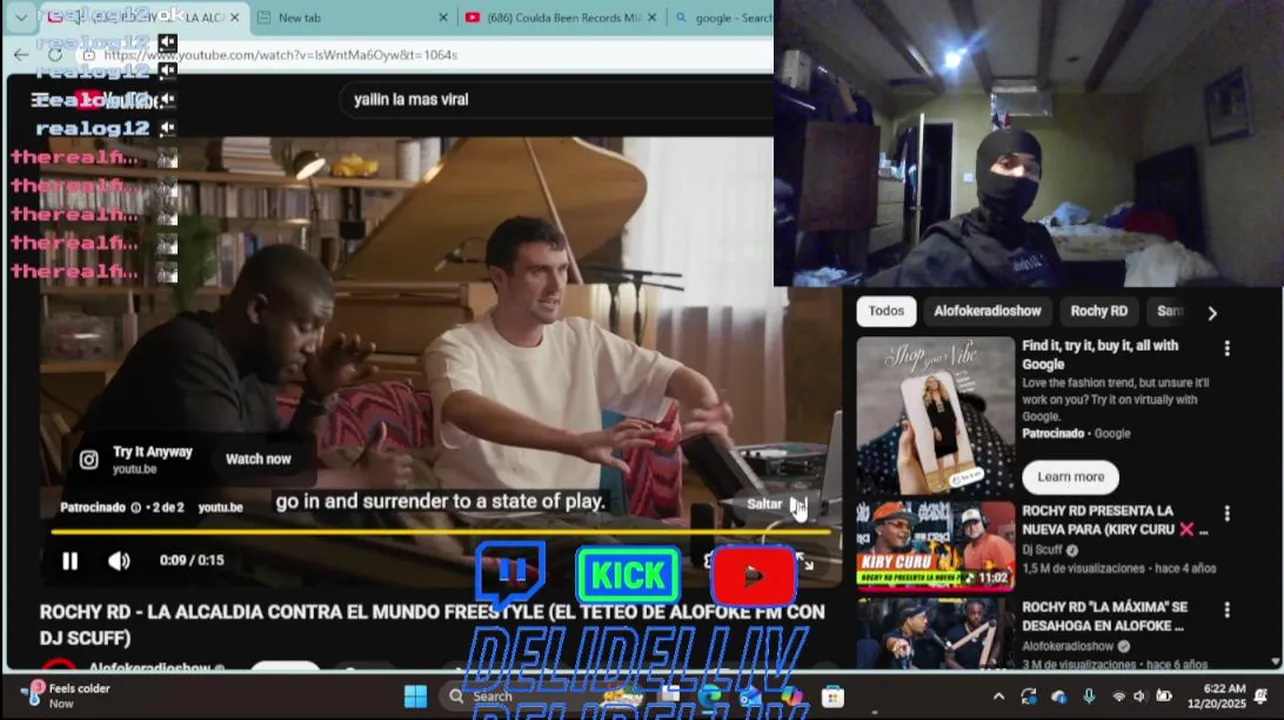
Task: Close the active LA ALCA YouTube tab
Action: (x=236, y=18)
